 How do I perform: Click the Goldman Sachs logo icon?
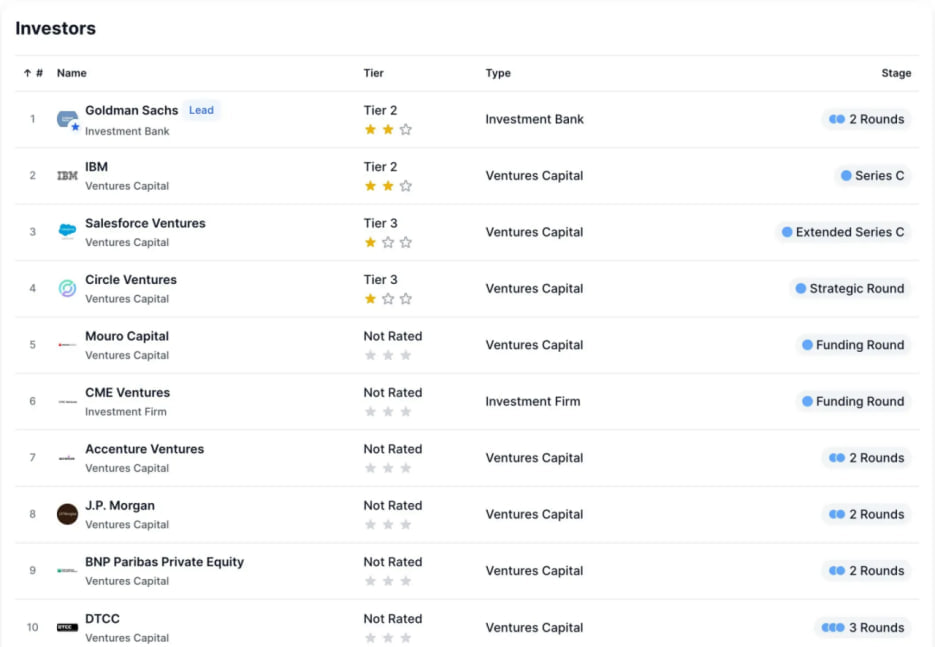click(x=67, y=119)
